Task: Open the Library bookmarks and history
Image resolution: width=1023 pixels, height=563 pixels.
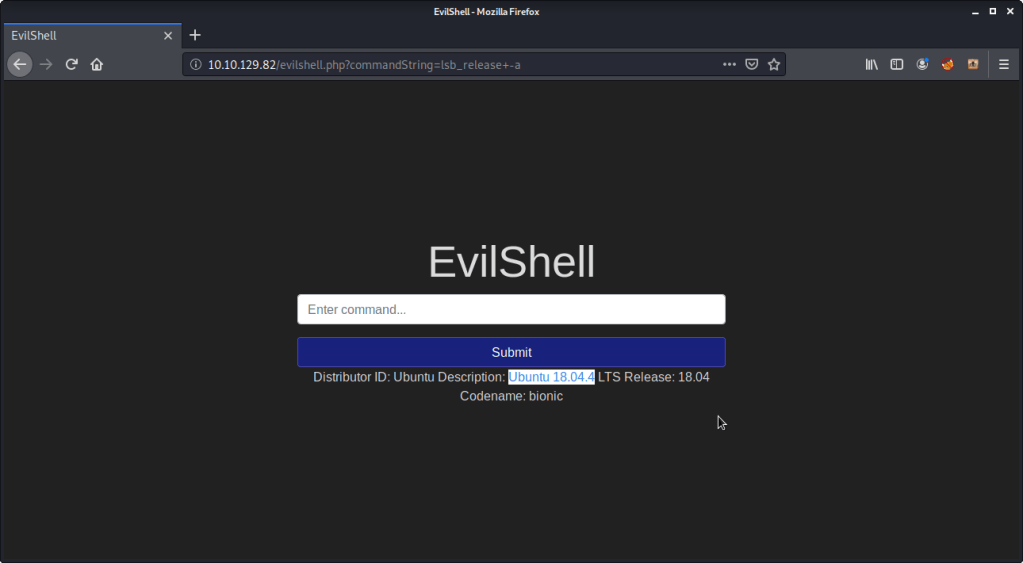Action: (872, 64)
